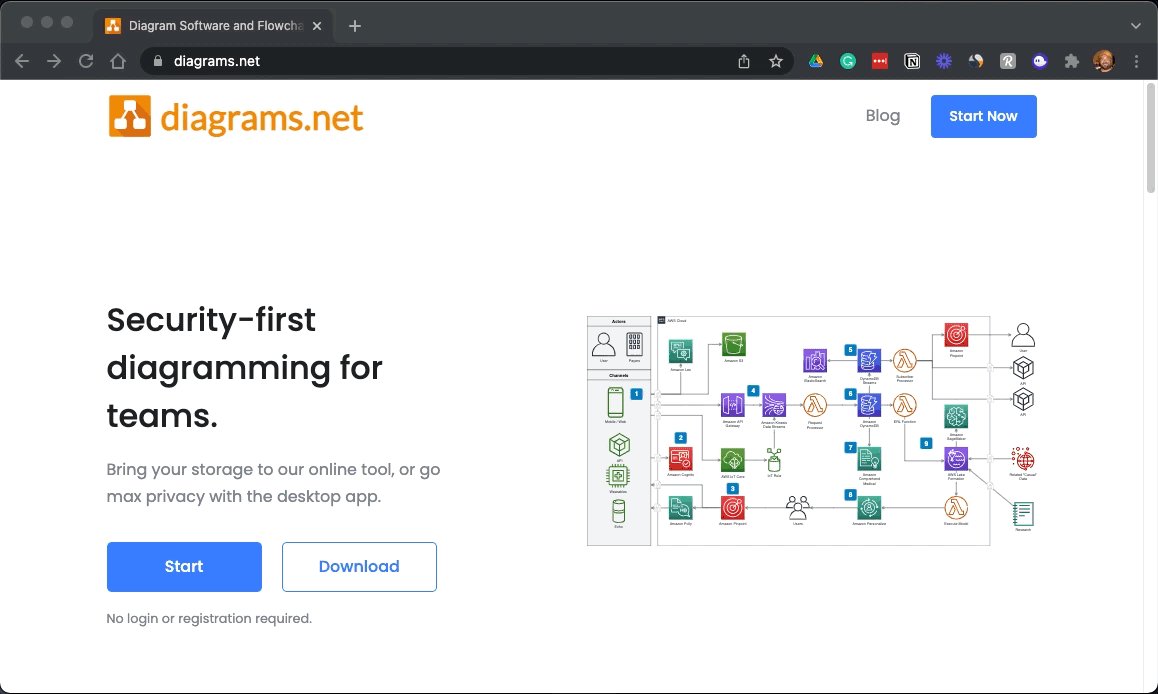Open Notion web clipper extension
The width and height of the screenshot is (1158, 694).
912,61
